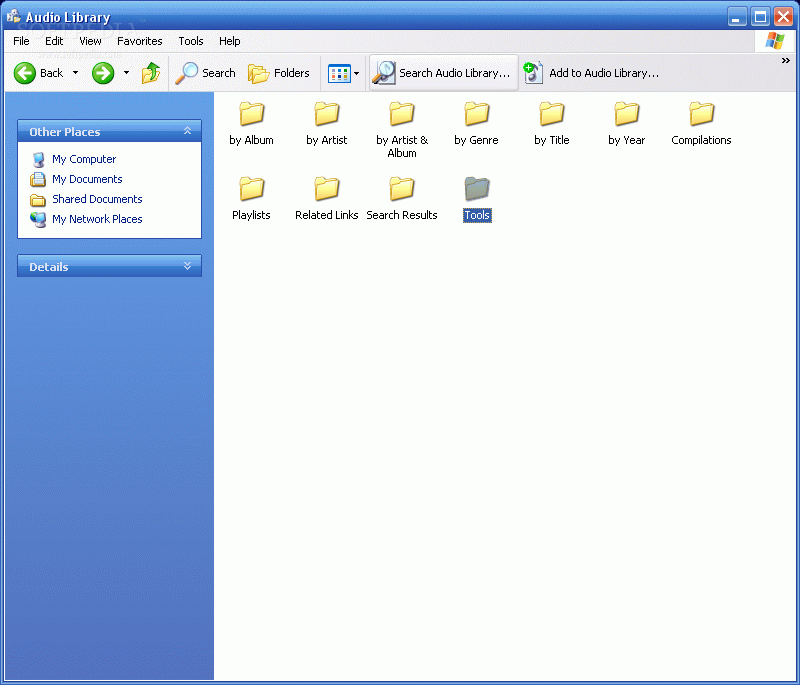Screen dimensions: 800x685
Task: Click the Views icon in toolbar
Action: point(339,73)
